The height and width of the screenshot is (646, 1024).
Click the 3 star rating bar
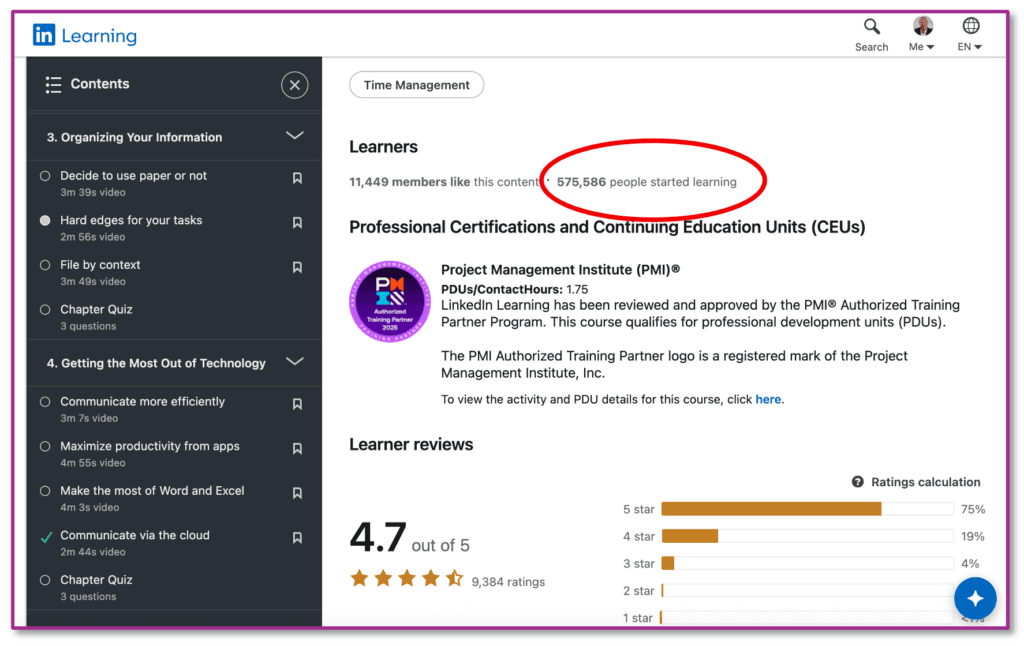pos(807,563)
